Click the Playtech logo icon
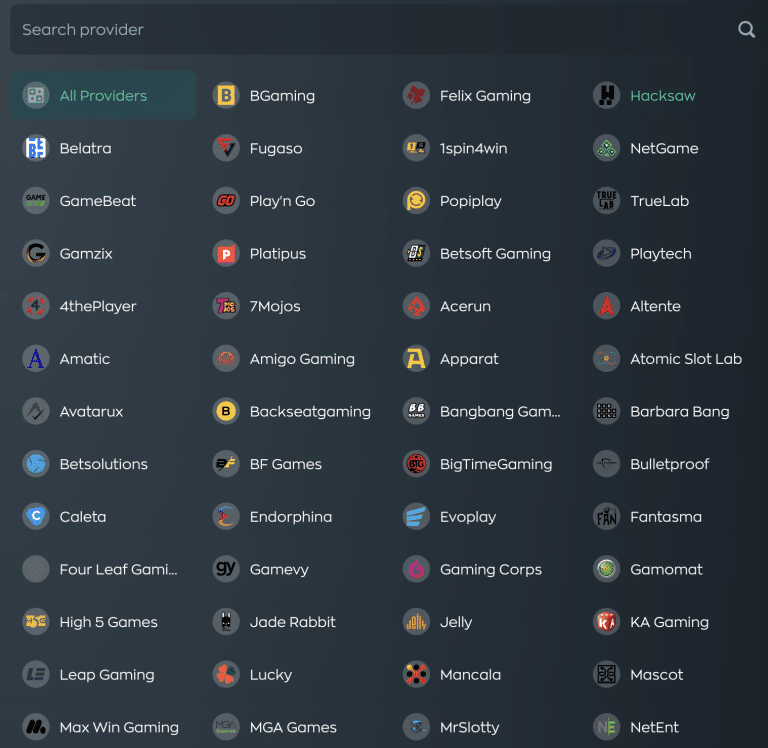Screen dimensions: 768x748 click(x=606, y=253)
